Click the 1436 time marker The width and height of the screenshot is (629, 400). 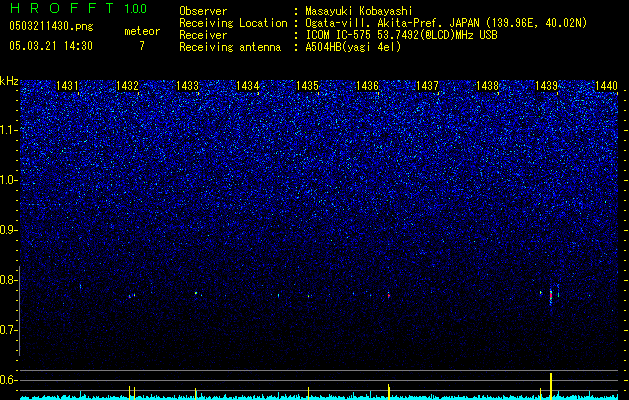(x=367, y=86)
